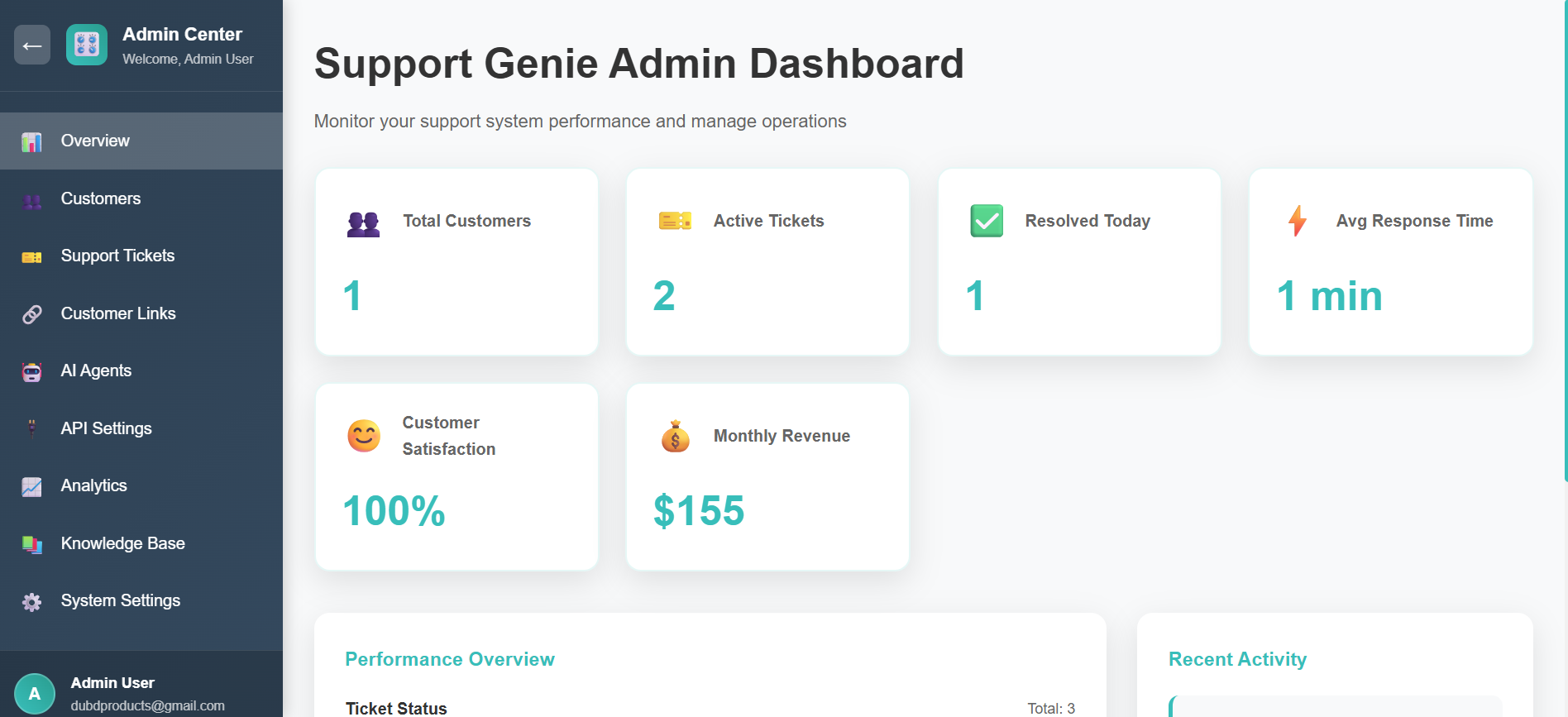Viewport: 1568px width, 717px height.
Task: Click the Admin User name in sidebar footer
Action: click(x=112, y=683)
